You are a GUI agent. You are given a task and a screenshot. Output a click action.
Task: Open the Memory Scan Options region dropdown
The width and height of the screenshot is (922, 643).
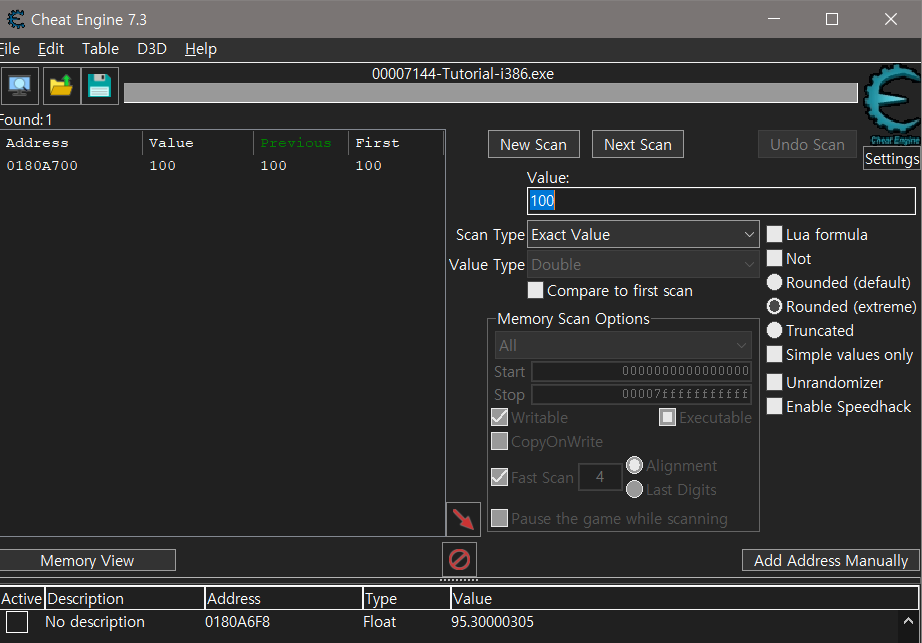(x=623, y=345)
